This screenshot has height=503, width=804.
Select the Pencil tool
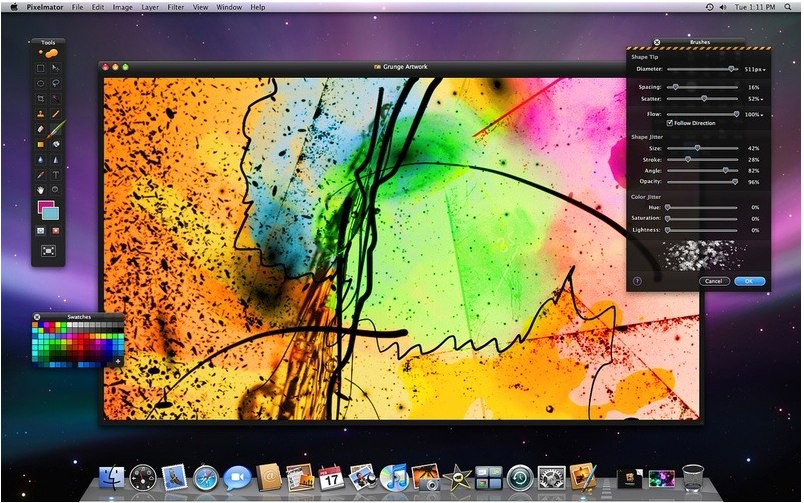56,114
